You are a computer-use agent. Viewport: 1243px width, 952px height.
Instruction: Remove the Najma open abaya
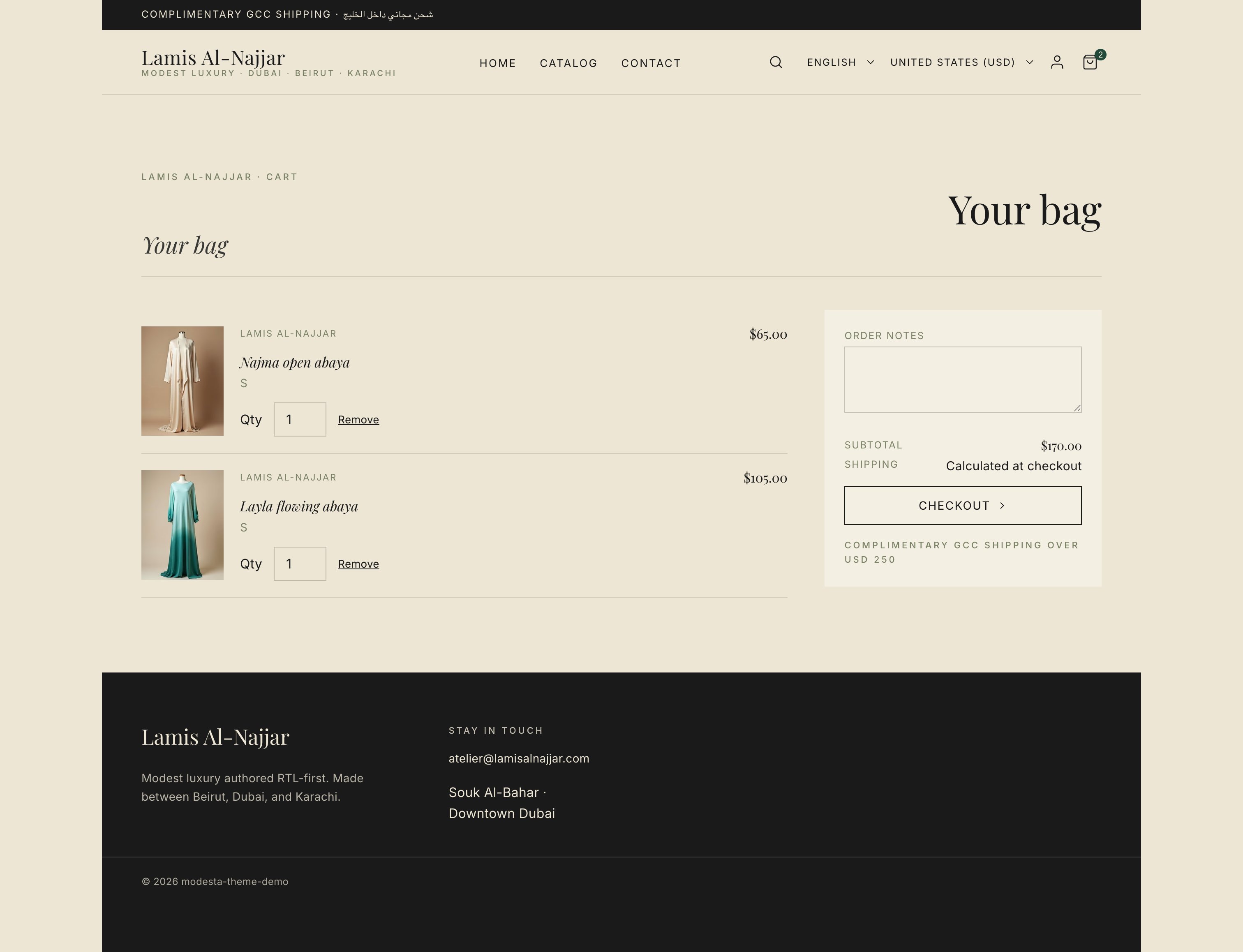click(358, 420)
